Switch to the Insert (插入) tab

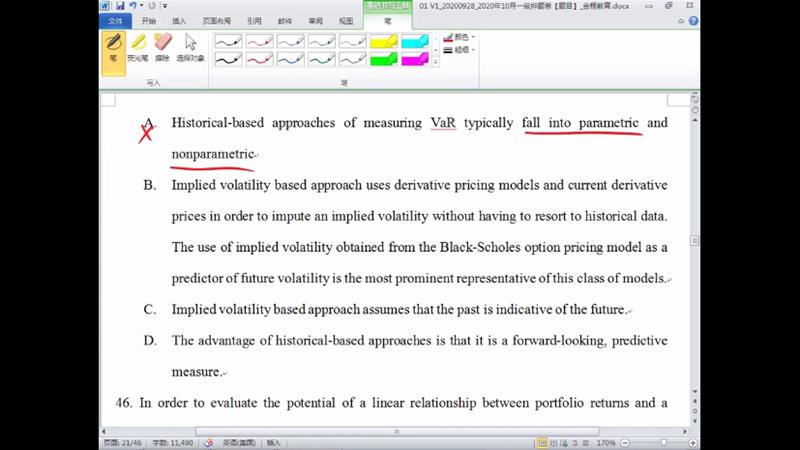pos(179,21)
